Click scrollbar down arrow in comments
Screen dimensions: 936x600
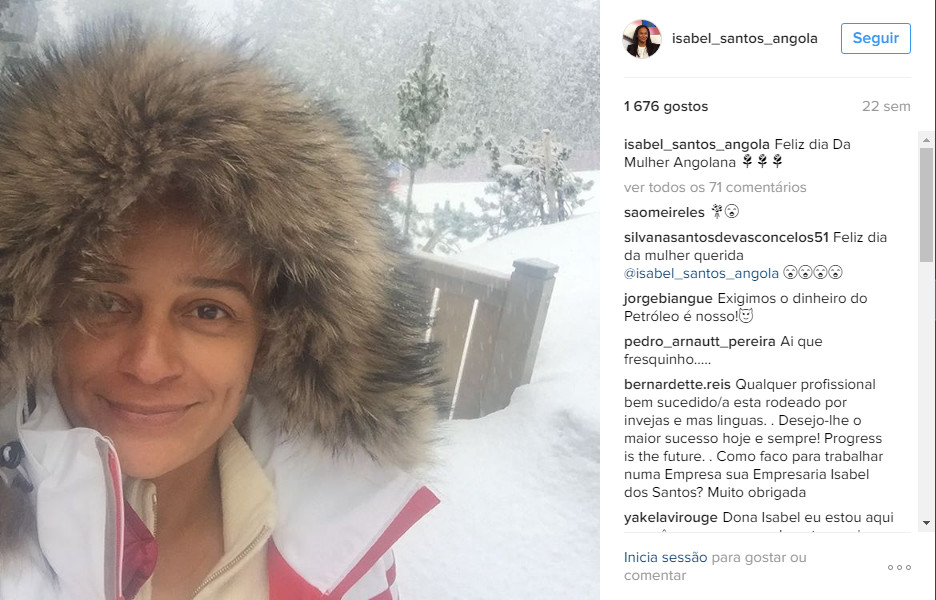click(926, 522)
